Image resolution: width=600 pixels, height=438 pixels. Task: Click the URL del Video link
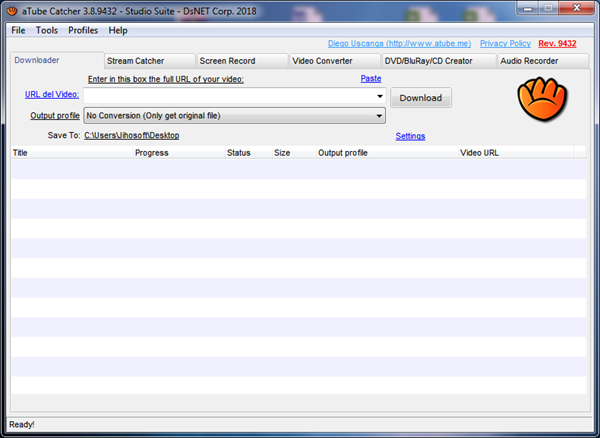(52, 94)
